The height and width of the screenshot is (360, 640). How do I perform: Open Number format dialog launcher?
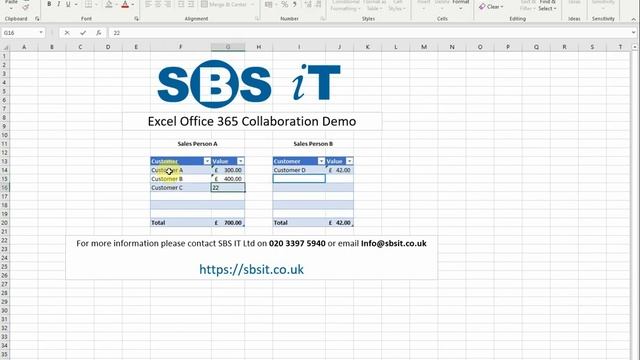322,19
